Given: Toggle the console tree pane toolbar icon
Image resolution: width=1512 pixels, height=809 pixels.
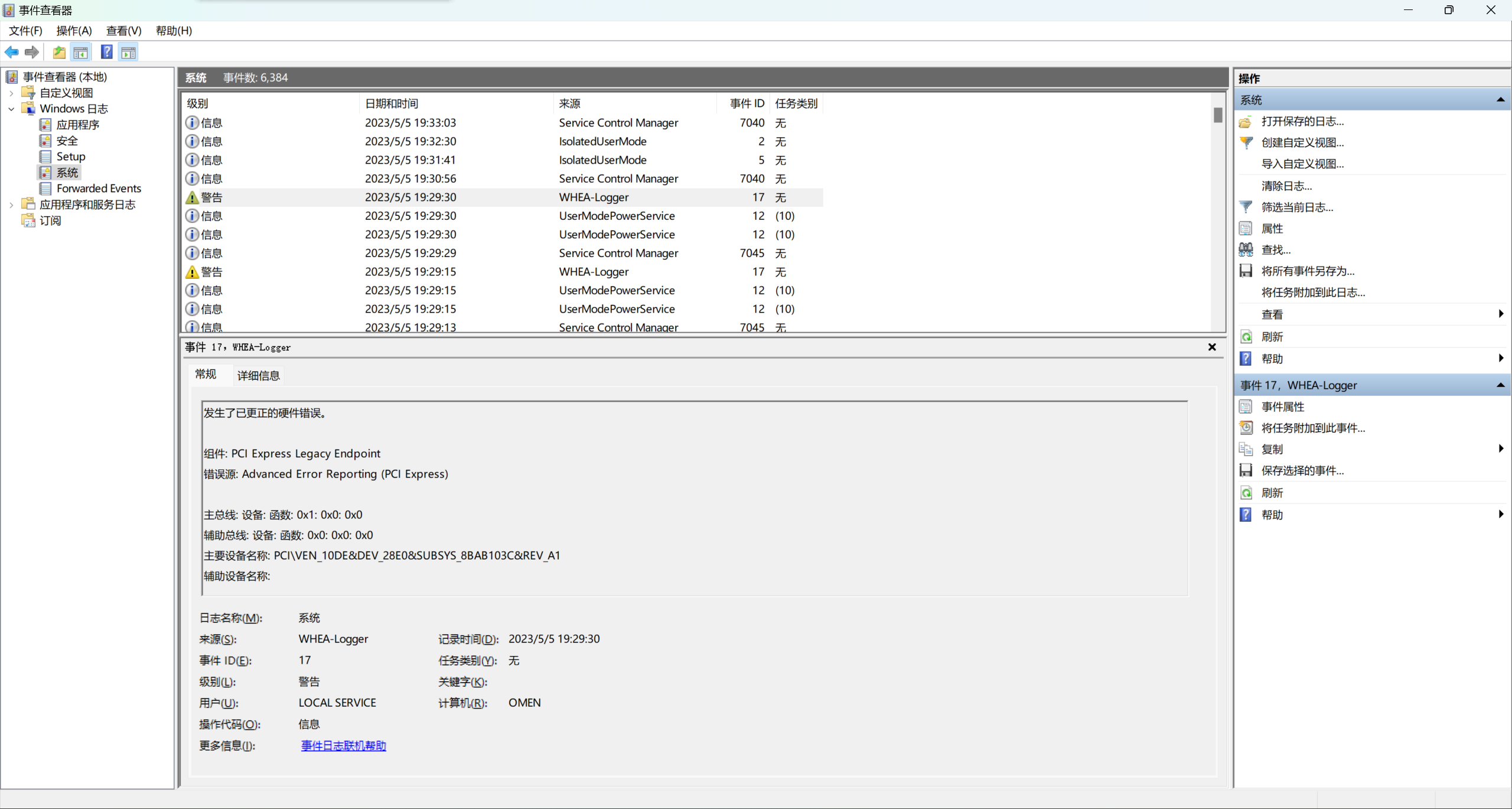Looking at the screenshot, I should coord(81,53).
